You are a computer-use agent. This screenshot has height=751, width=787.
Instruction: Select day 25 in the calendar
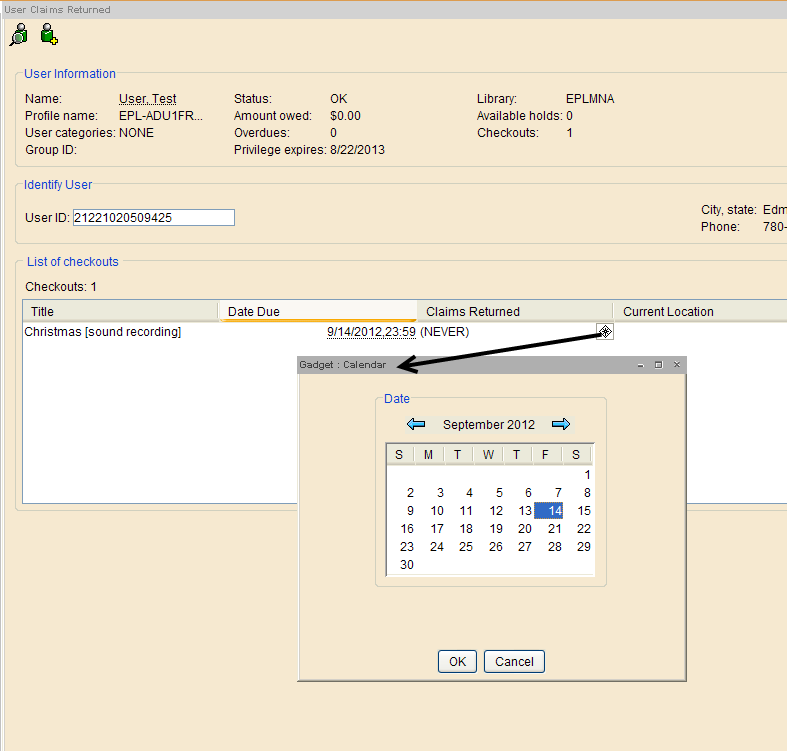click(x=460, y=547)
